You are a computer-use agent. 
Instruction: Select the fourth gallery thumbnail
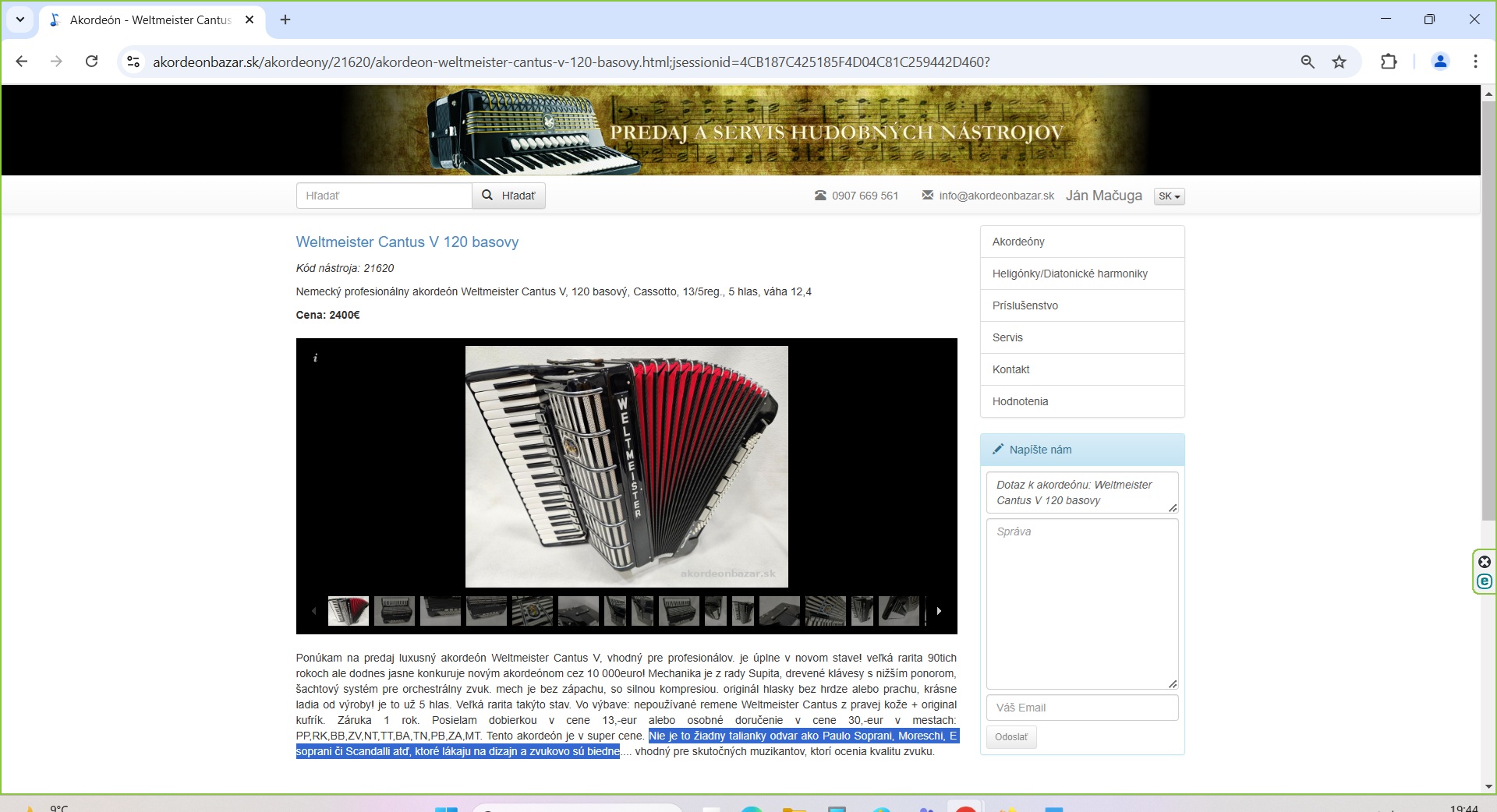pyautogui.click(x=487, y=611)
